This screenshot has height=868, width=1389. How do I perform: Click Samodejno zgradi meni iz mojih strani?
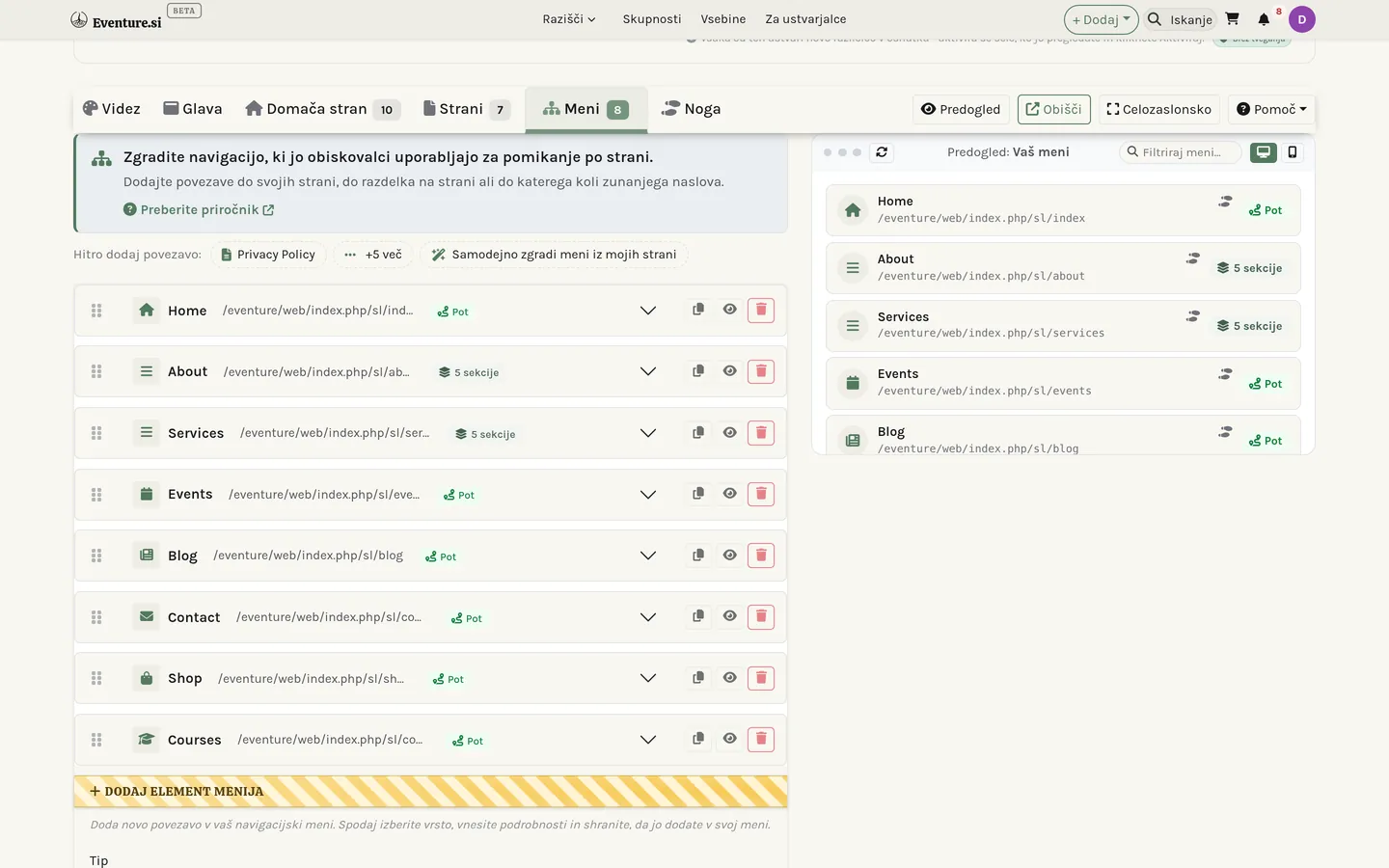tap(554, 255)
